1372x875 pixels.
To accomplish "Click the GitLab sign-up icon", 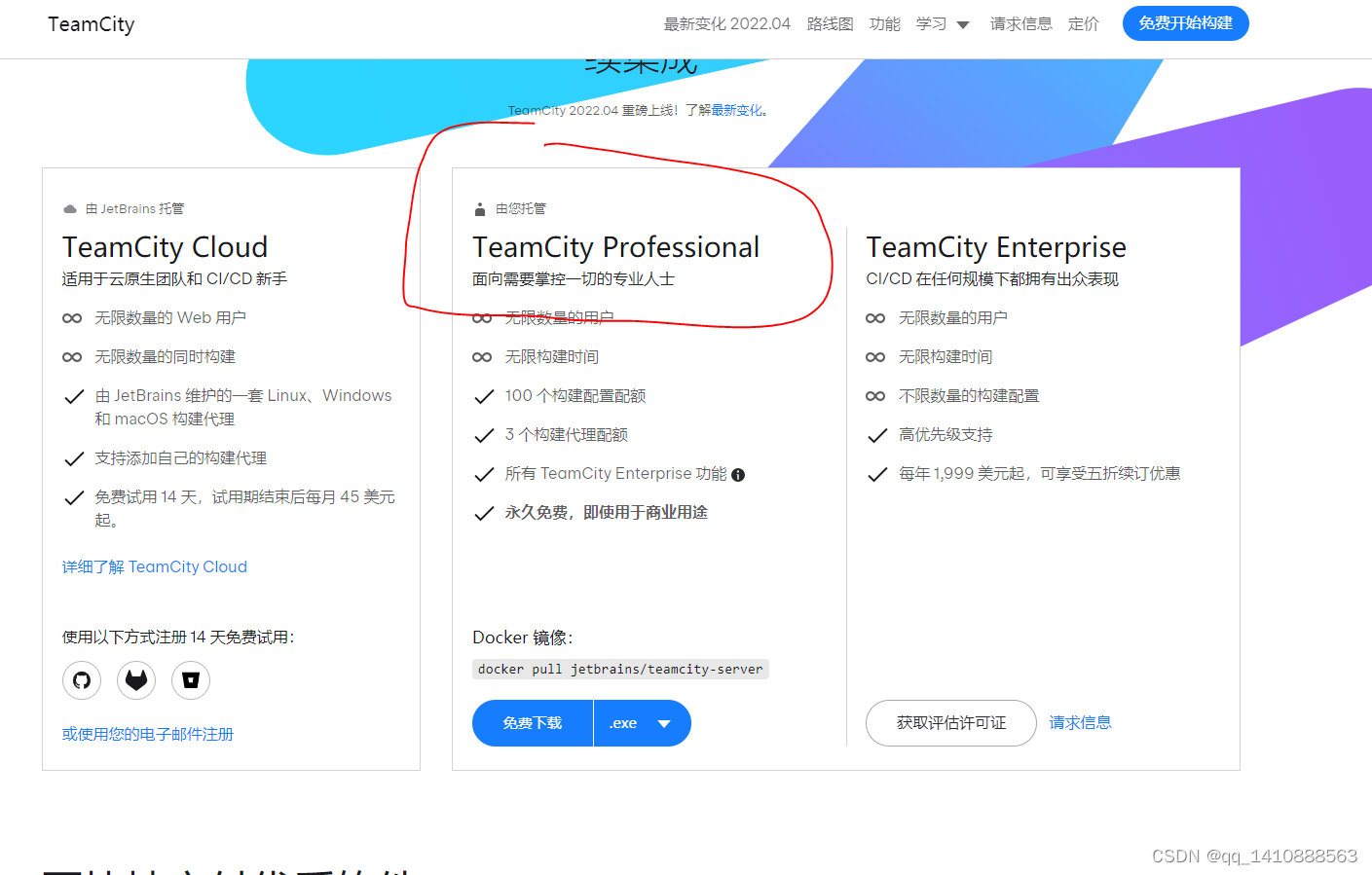I will click(x=136, y=680).
